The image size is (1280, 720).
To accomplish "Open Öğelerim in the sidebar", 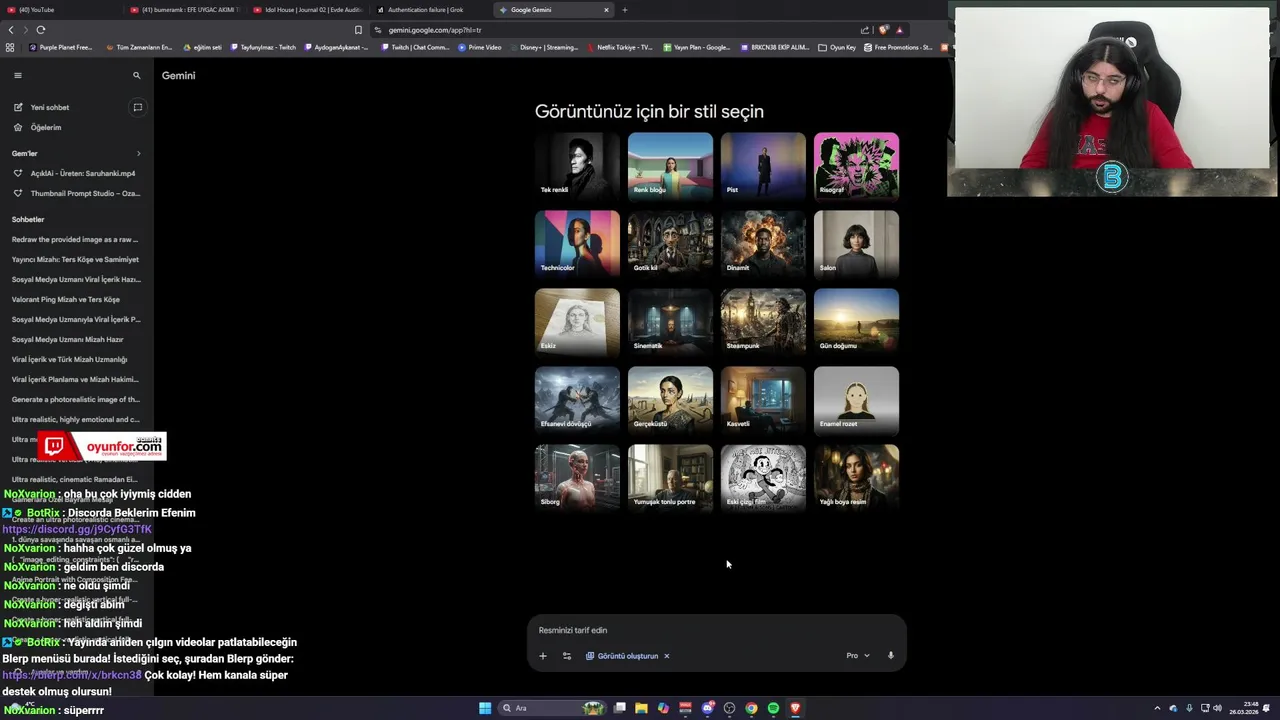I will 46,127.
